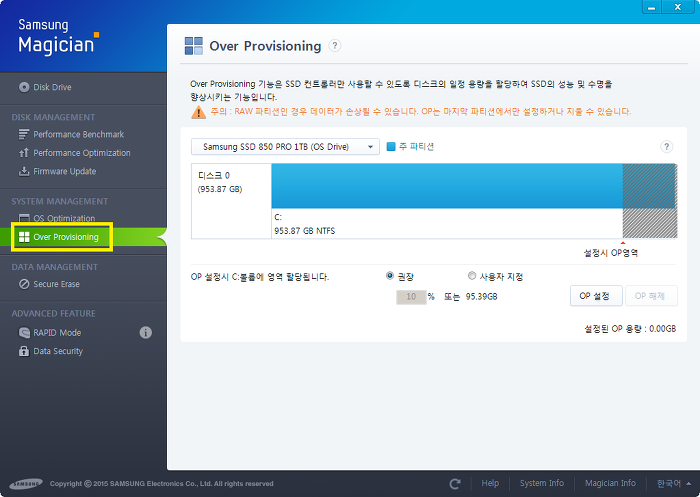Click the '95.39GB' value text
The image size is (700, 497).
[481, 297]
